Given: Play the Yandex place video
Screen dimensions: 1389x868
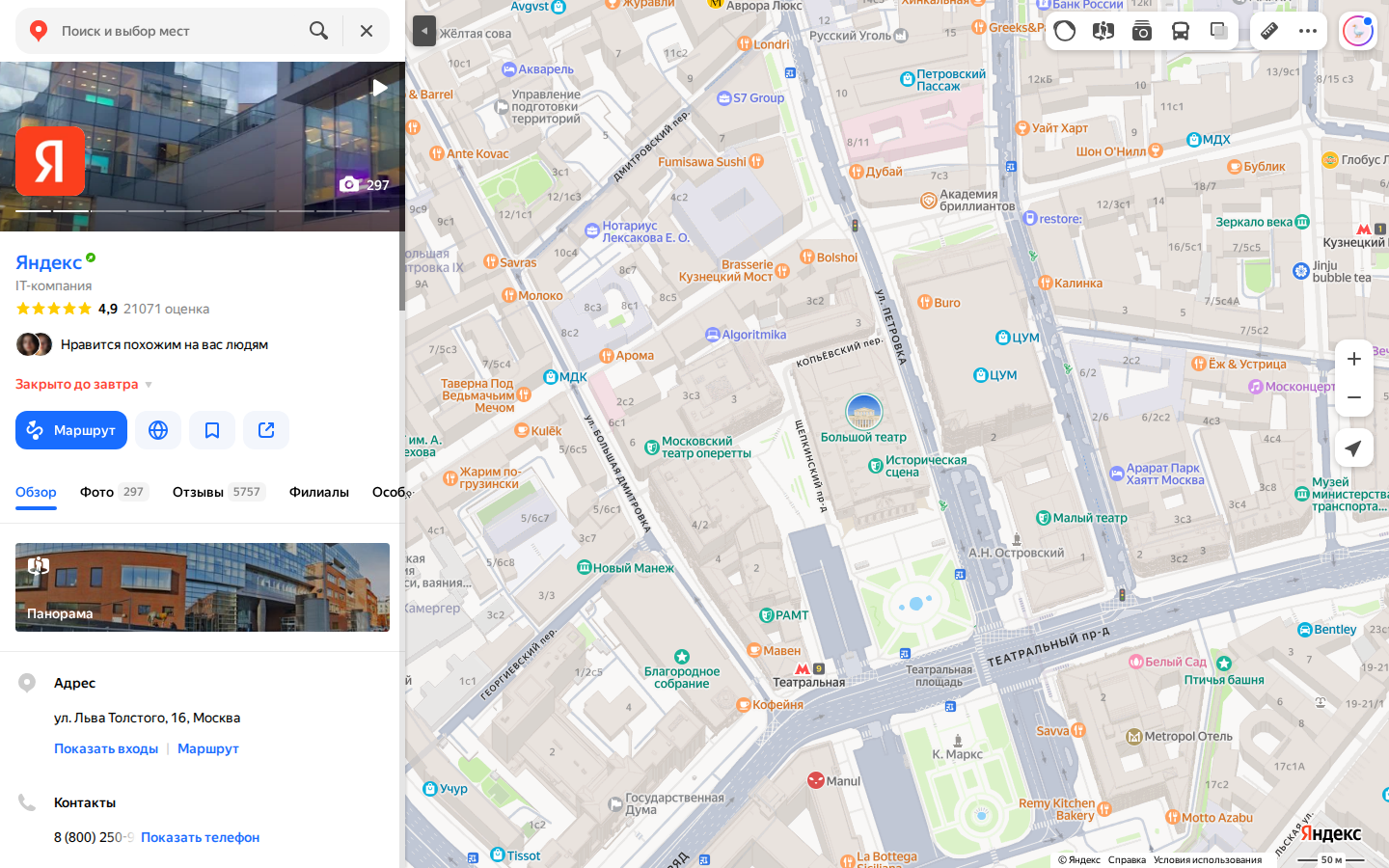Looking at the screenshot, I should [379, 88].
